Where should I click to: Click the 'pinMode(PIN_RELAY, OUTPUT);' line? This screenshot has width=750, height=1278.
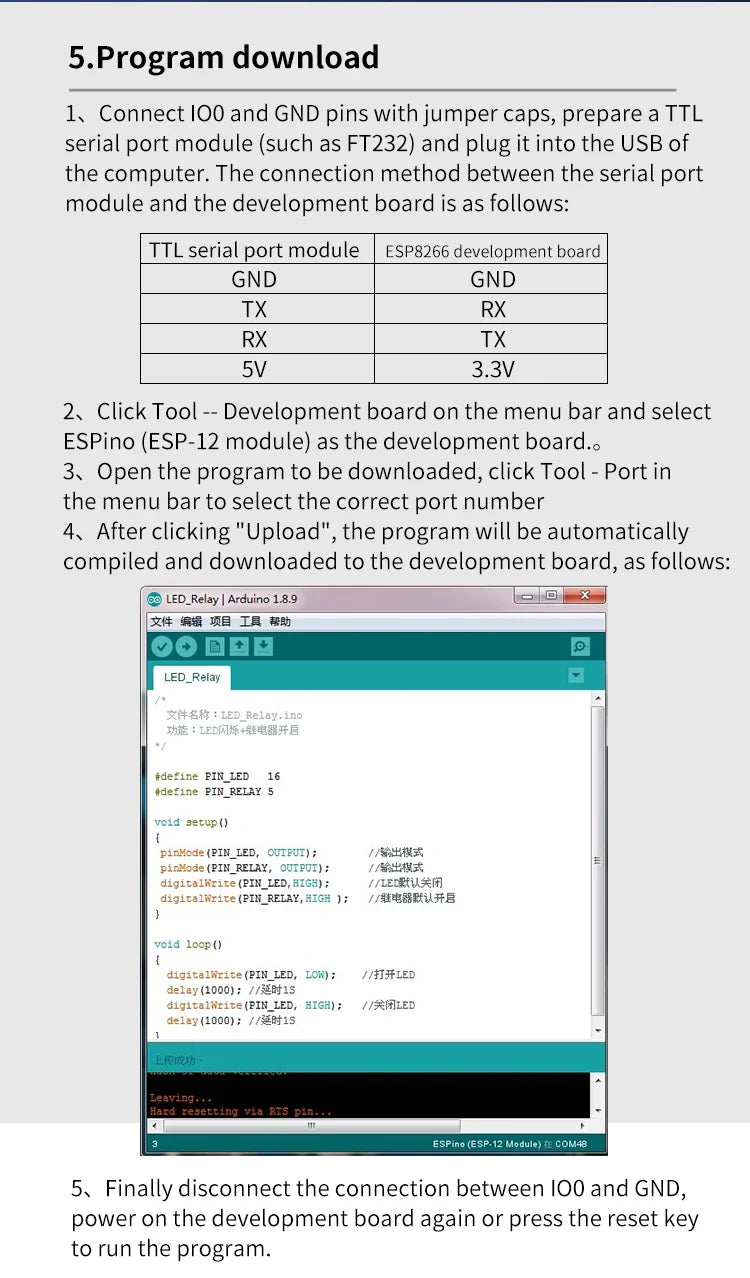pyautogui.click(x=244, y=868)
